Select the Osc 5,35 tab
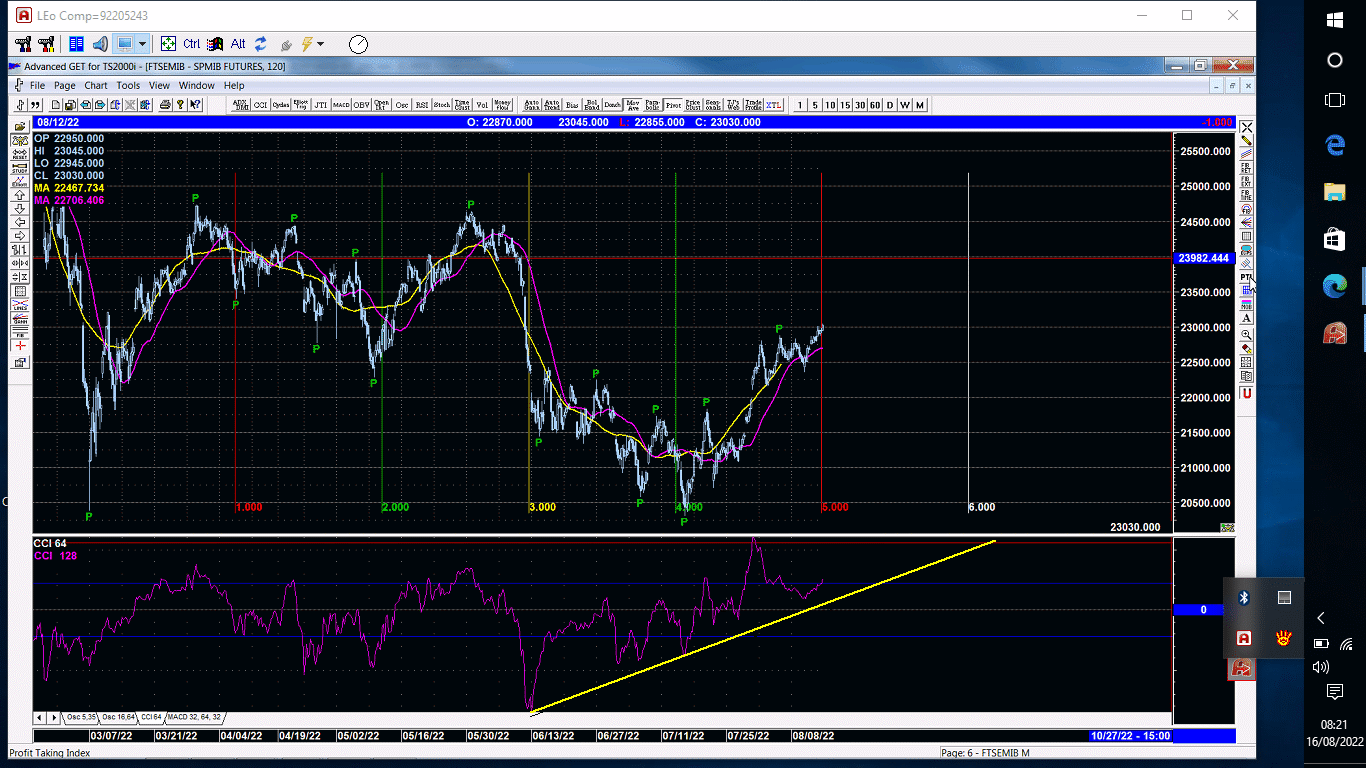Screen dimensions: 1366x768 click(x=81, y=717)
